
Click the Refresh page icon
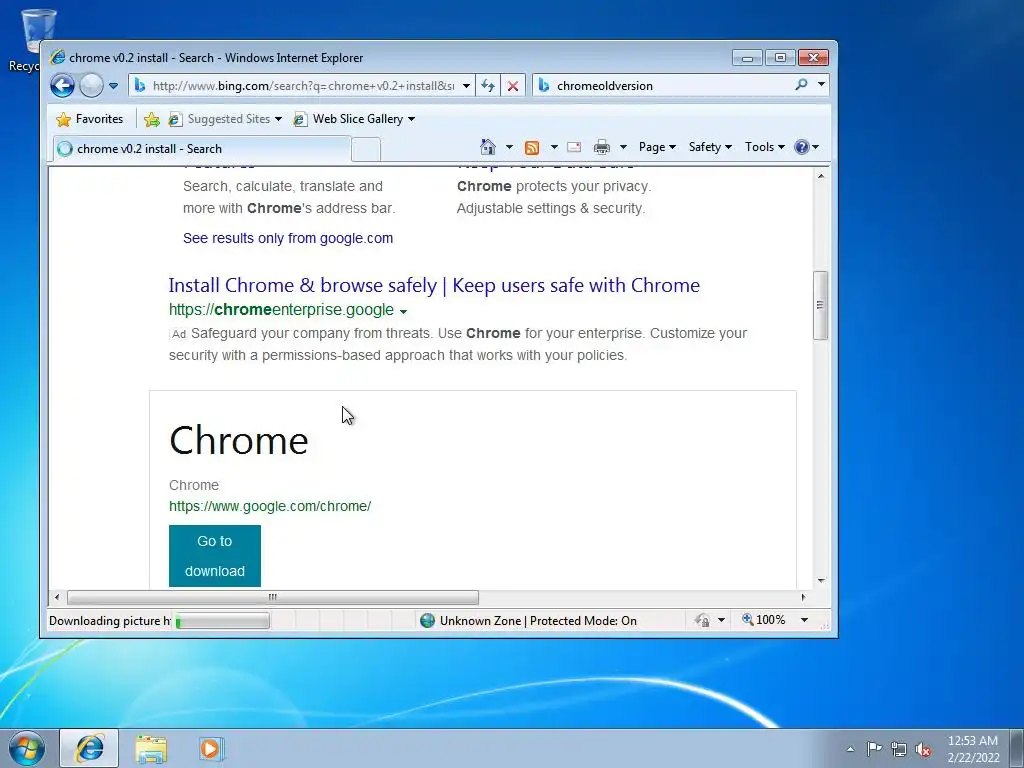[x=488, y=86]
